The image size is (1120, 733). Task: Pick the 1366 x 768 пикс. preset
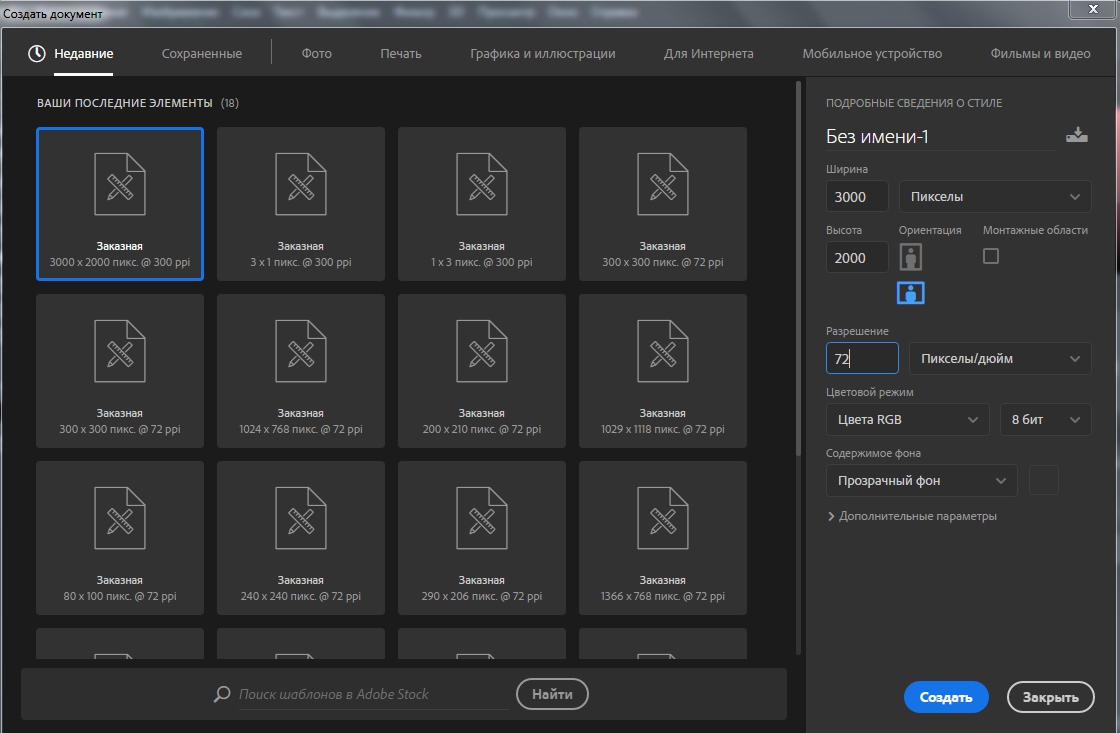[663, 538]
